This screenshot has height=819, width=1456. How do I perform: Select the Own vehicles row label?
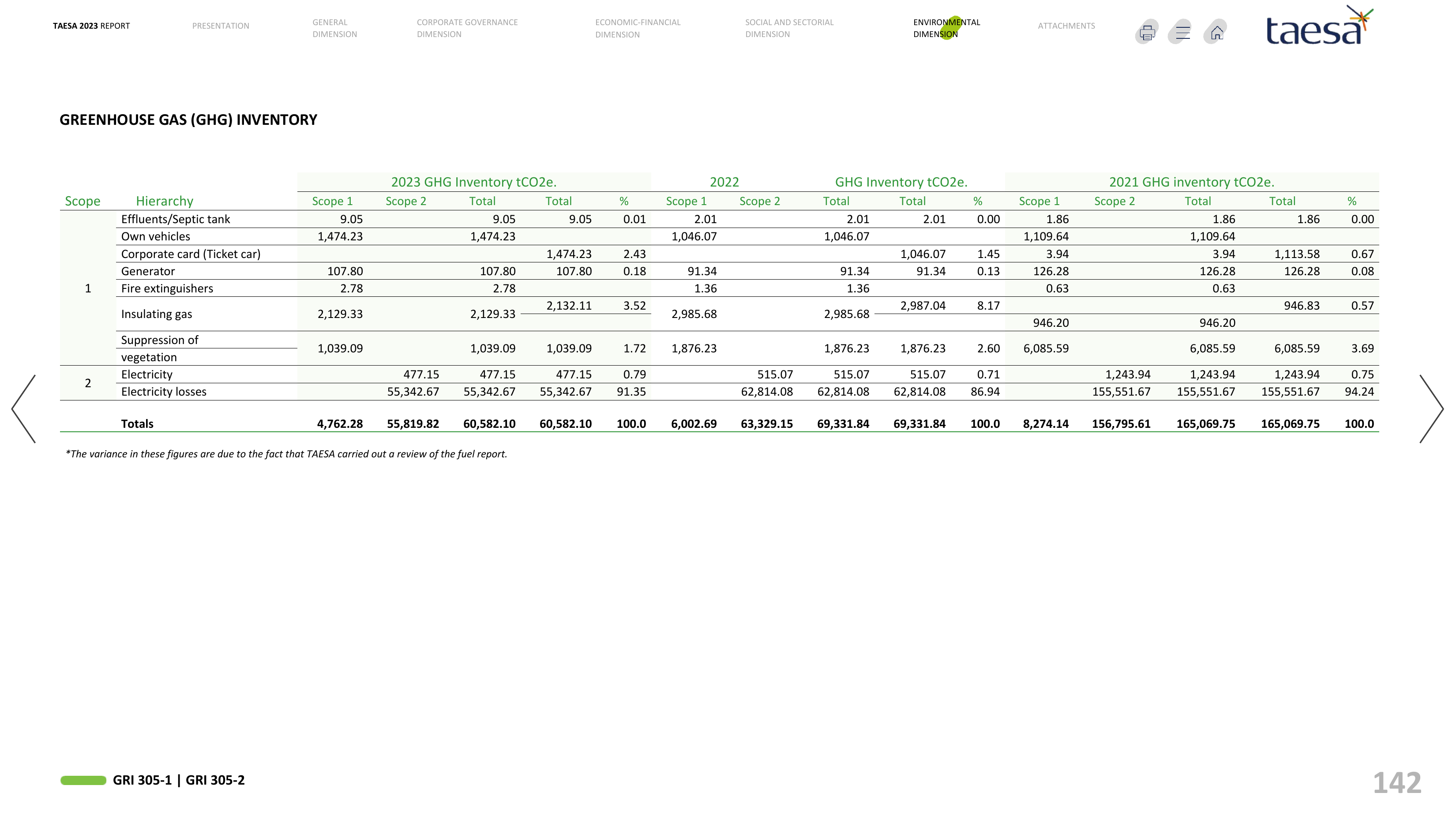pos(155,237)
